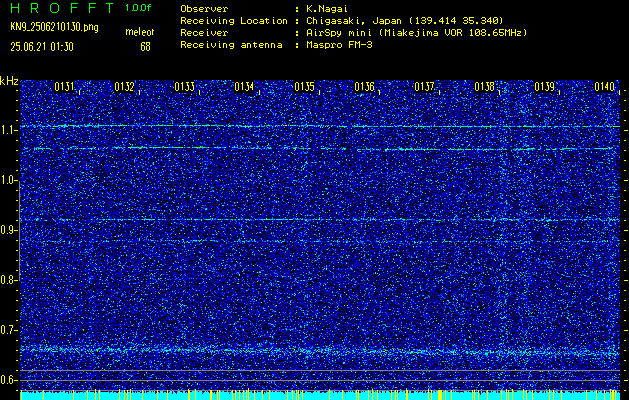Screen dimensions: 629x400
Task: Click the Observer label
Action: click(204, 8)
